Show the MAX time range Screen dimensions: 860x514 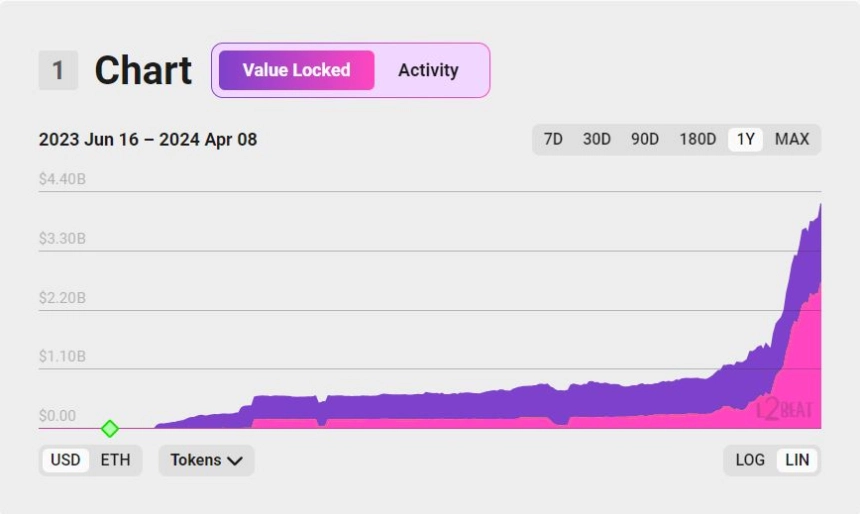(792, 139)
